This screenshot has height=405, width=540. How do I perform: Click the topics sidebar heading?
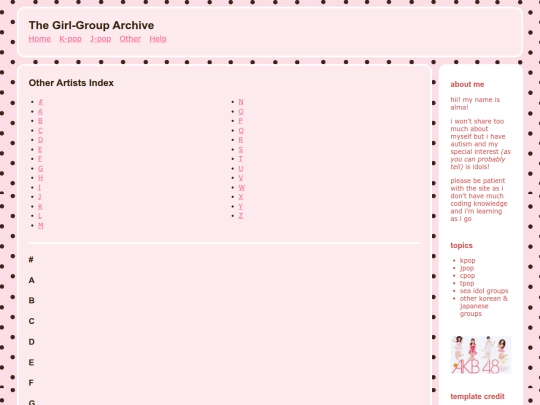[461, 246]
